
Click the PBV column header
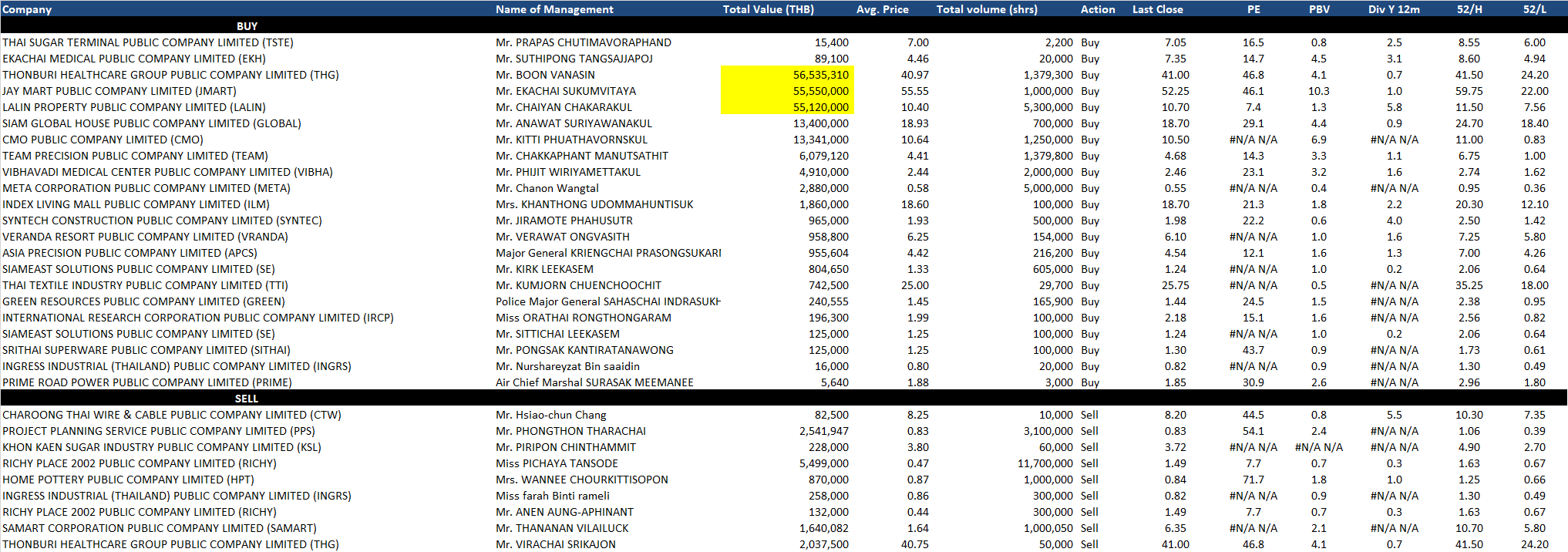1319,9
